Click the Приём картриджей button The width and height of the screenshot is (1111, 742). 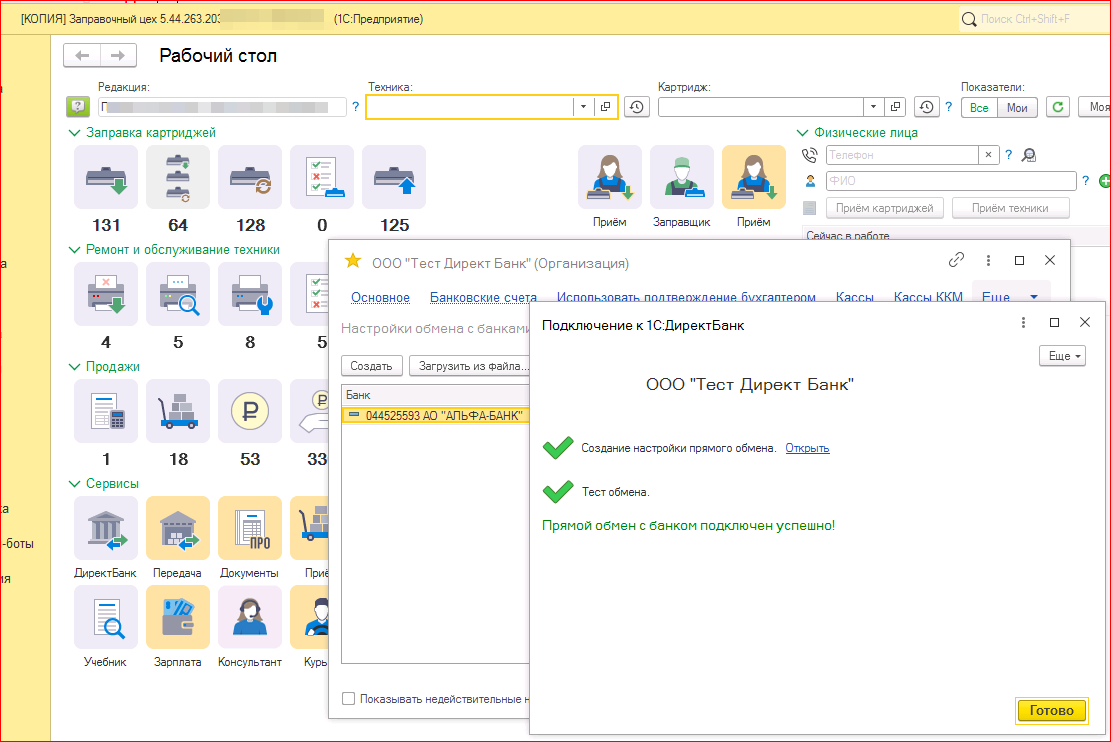point(884,208)
